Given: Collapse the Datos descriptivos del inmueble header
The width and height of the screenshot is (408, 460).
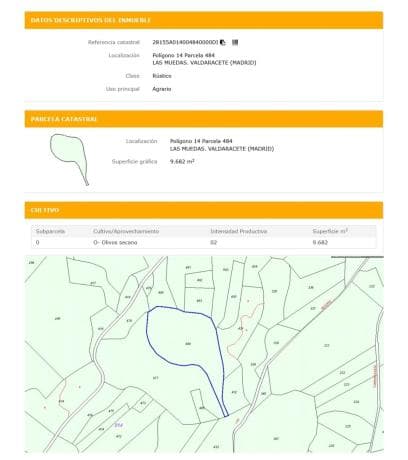Looking at the screenshot, I should click(204, 20).
